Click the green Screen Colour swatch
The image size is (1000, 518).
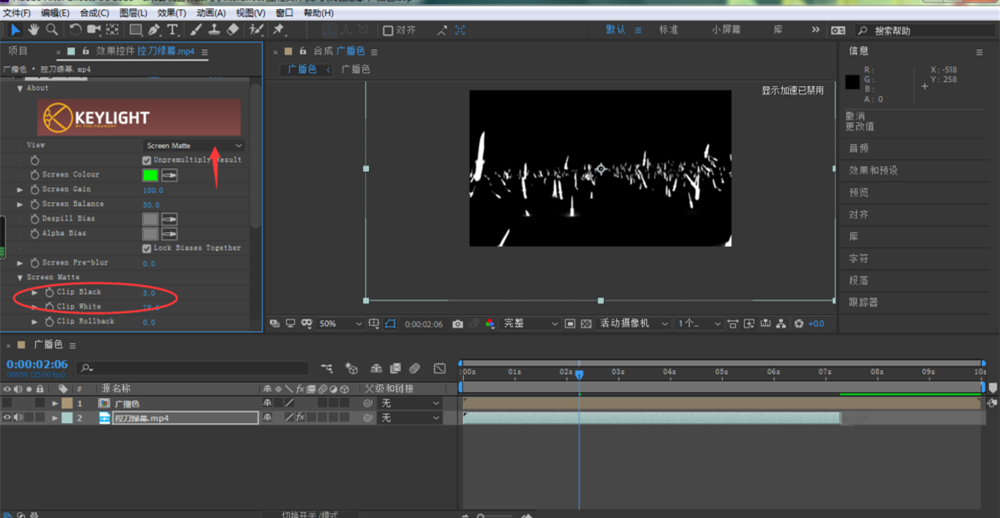click(150, 175)
